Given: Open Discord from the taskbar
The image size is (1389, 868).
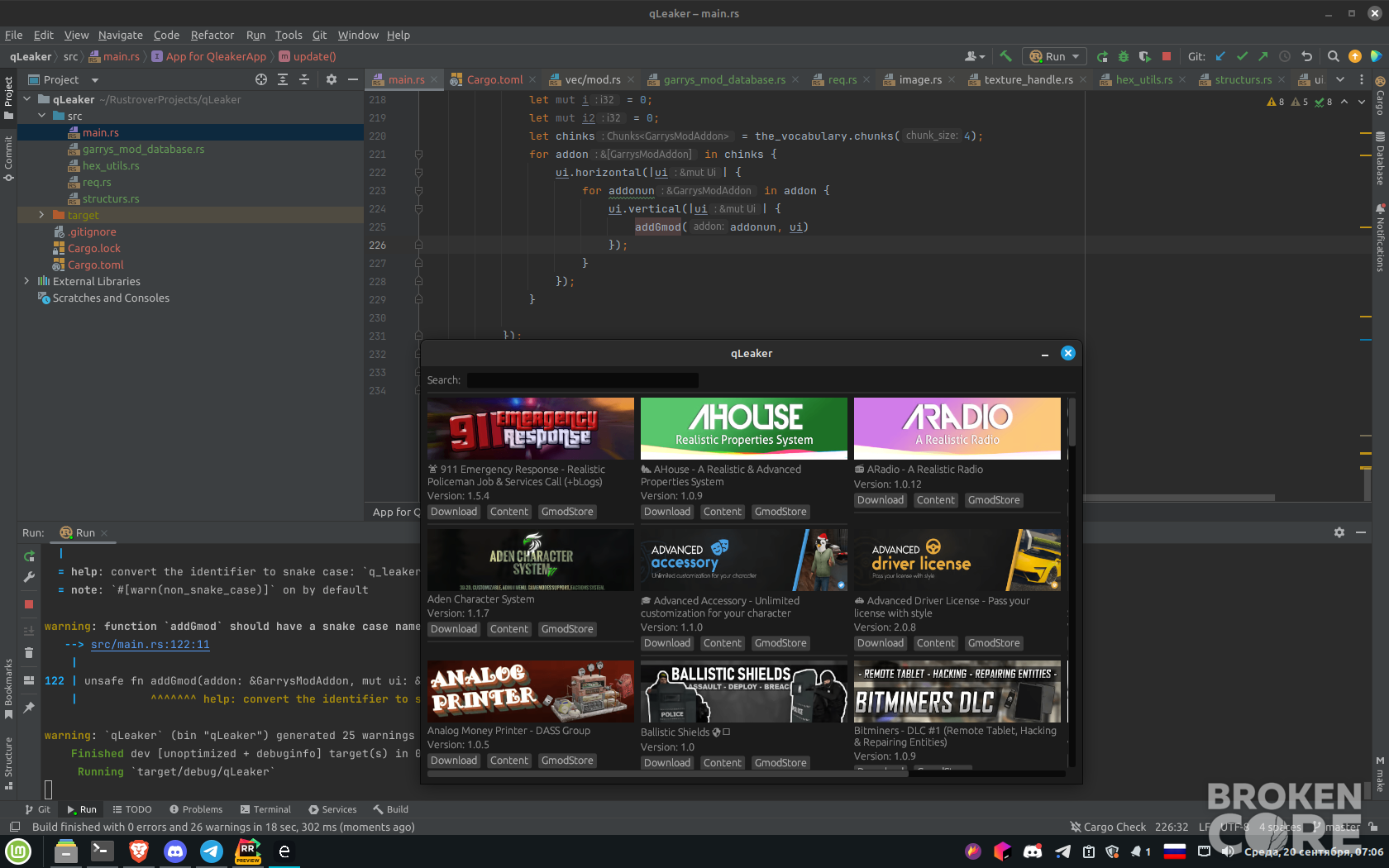Looking at the screenshot, I should click(x=175, y=851).
